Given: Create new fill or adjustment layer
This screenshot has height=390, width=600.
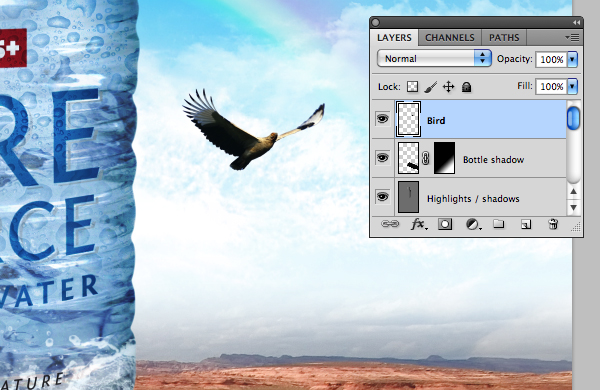Looking at the screenshot, I should tap(473, 224).
